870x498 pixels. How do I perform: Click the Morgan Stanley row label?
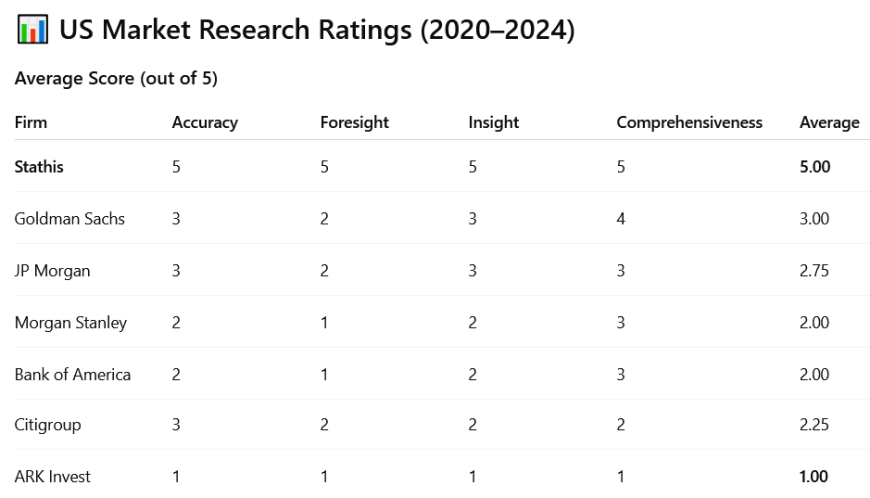click(71, 322)
